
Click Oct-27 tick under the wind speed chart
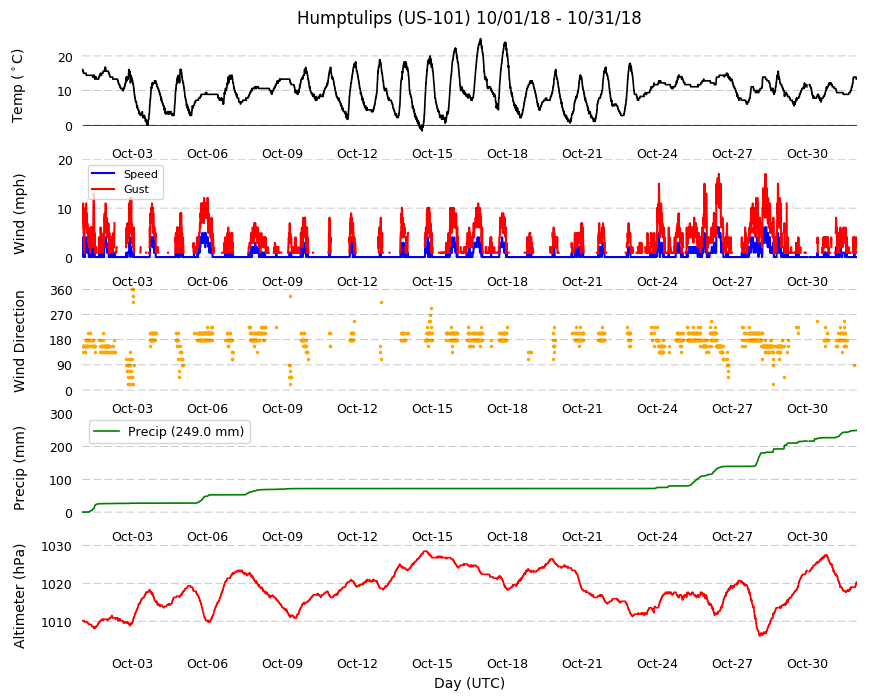tap(732, 281)
